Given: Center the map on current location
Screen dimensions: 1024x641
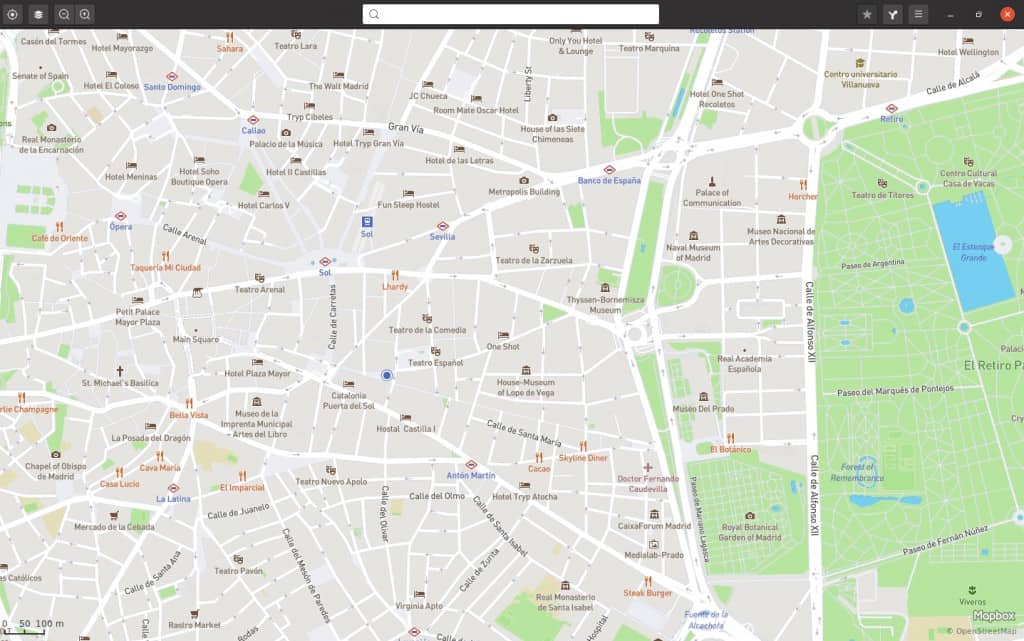Looking at the screenshot, I should [x=12, y=14].
